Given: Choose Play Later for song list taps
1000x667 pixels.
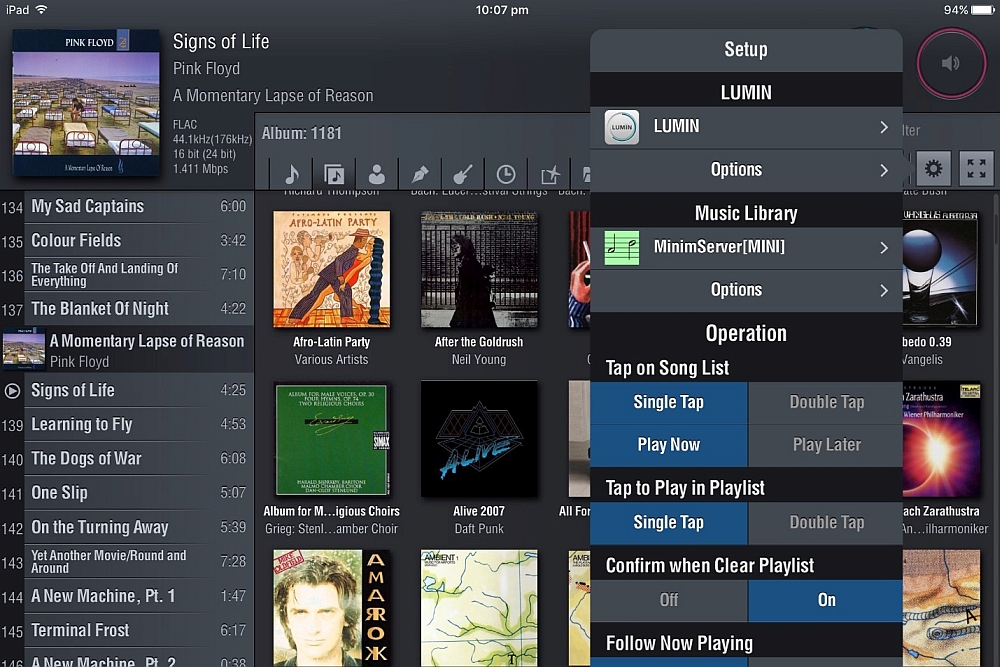Looking at the screenshot, I should click(x=826, y=445).
